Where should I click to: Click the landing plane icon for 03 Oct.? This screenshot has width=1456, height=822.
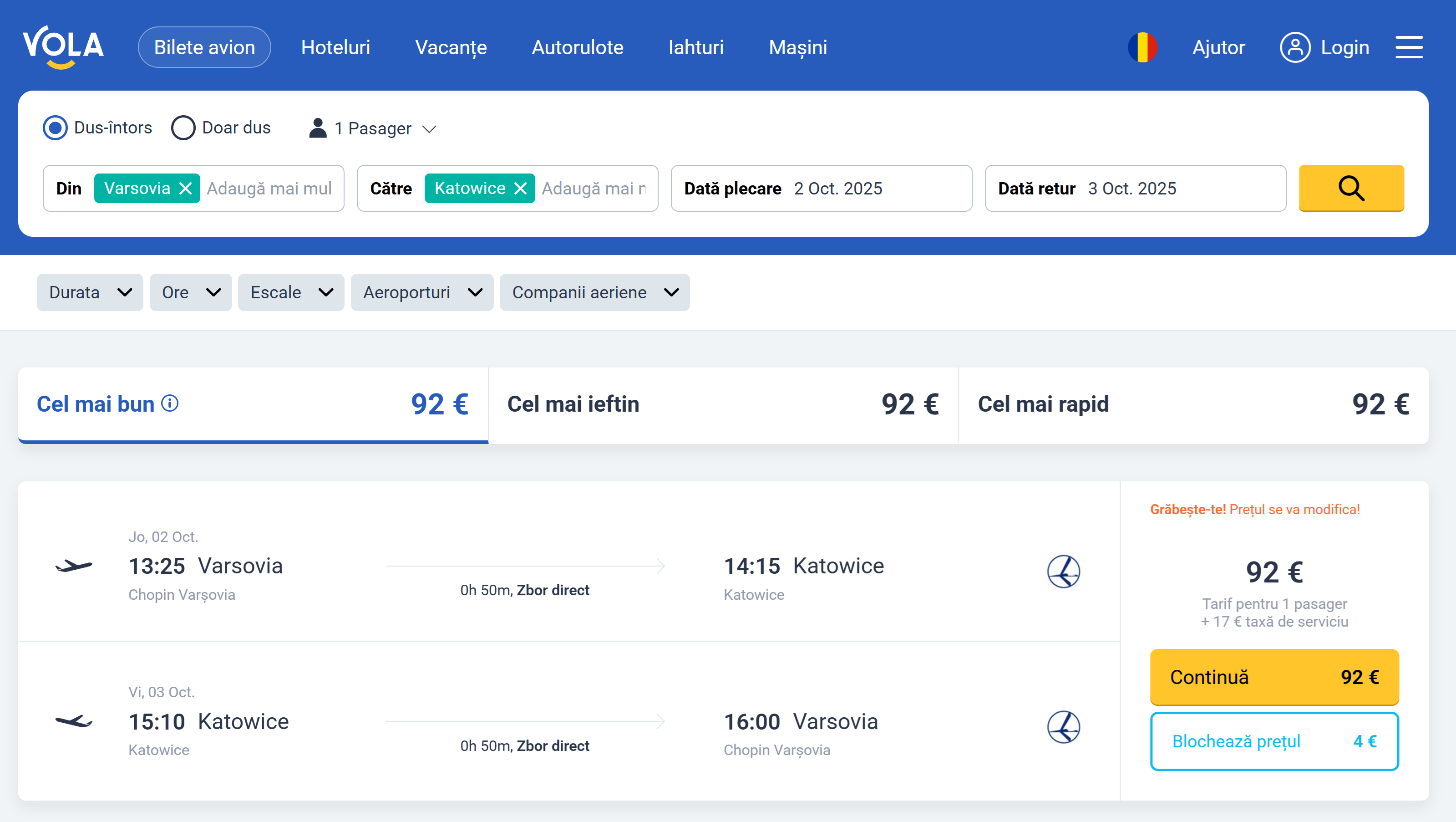[73, 721]
